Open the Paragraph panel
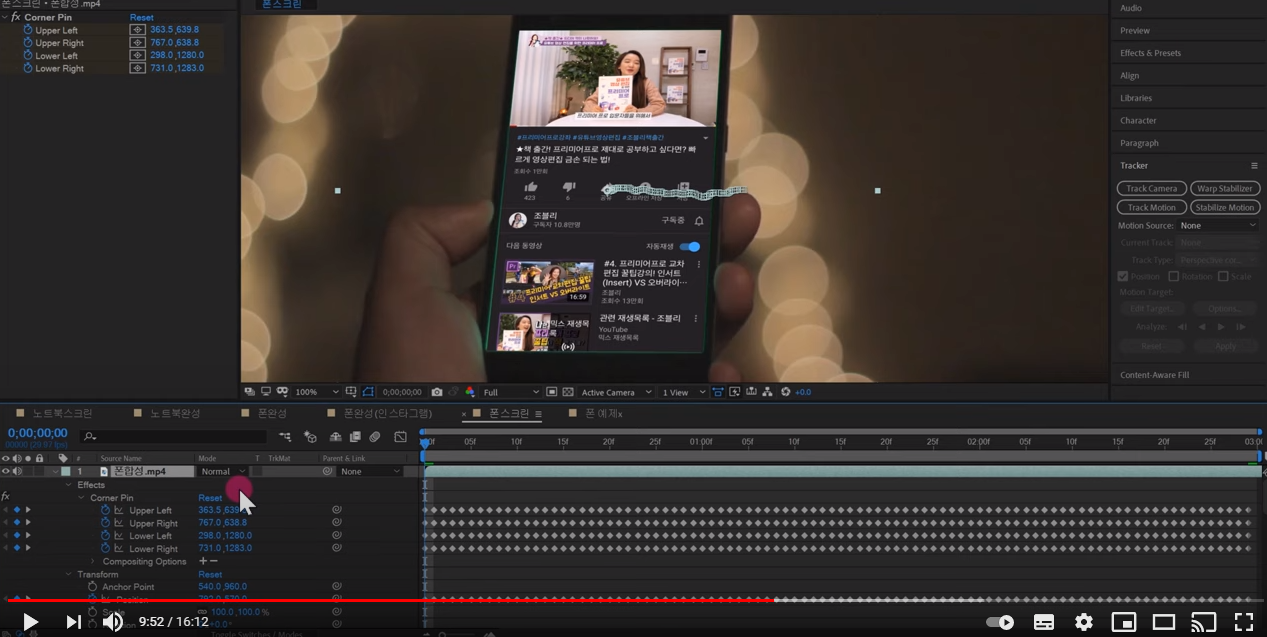Screen dimensions: 1267x637 (x=1139, y=143)
